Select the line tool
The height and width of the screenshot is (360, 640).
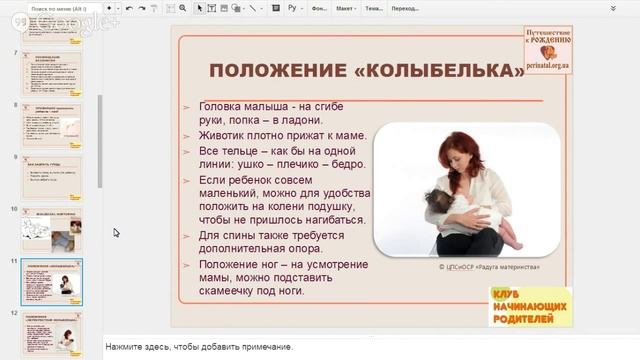coord(253,8)
